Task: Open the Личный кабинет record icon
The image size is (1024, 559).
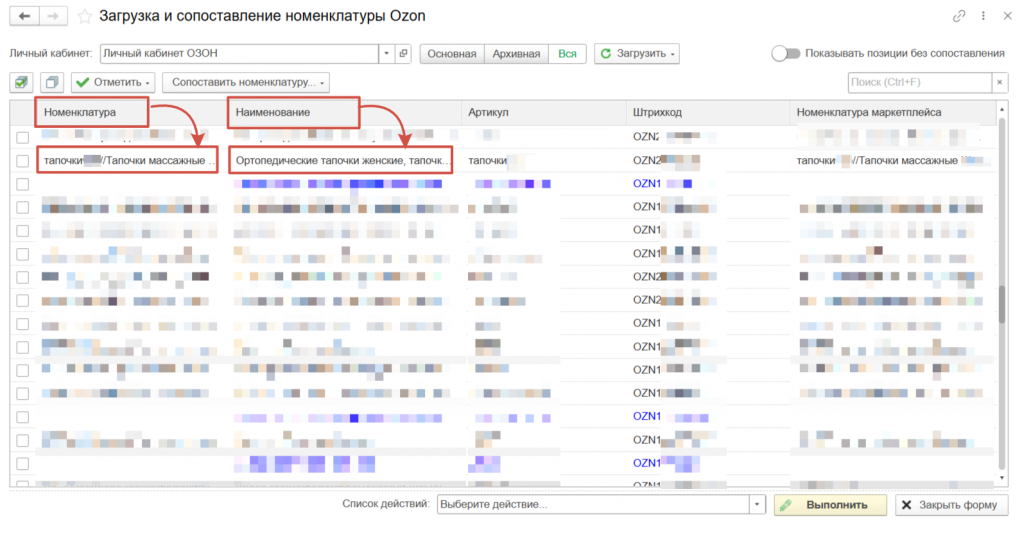Action: click(x=403, y=53)
